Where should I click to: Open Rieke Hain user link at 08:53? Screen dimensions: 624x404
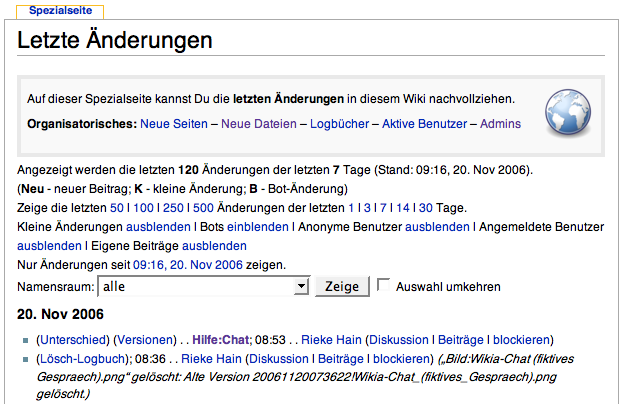332,340
